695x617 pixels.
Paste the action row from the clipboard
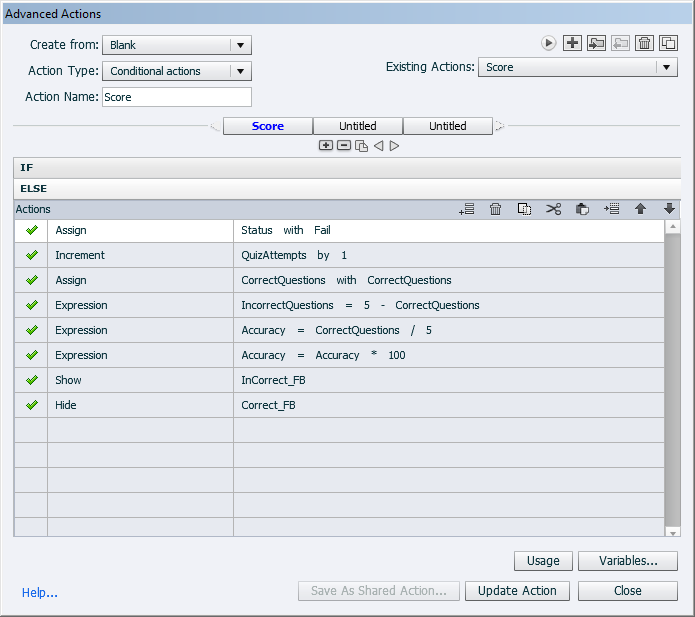(583, 209)
